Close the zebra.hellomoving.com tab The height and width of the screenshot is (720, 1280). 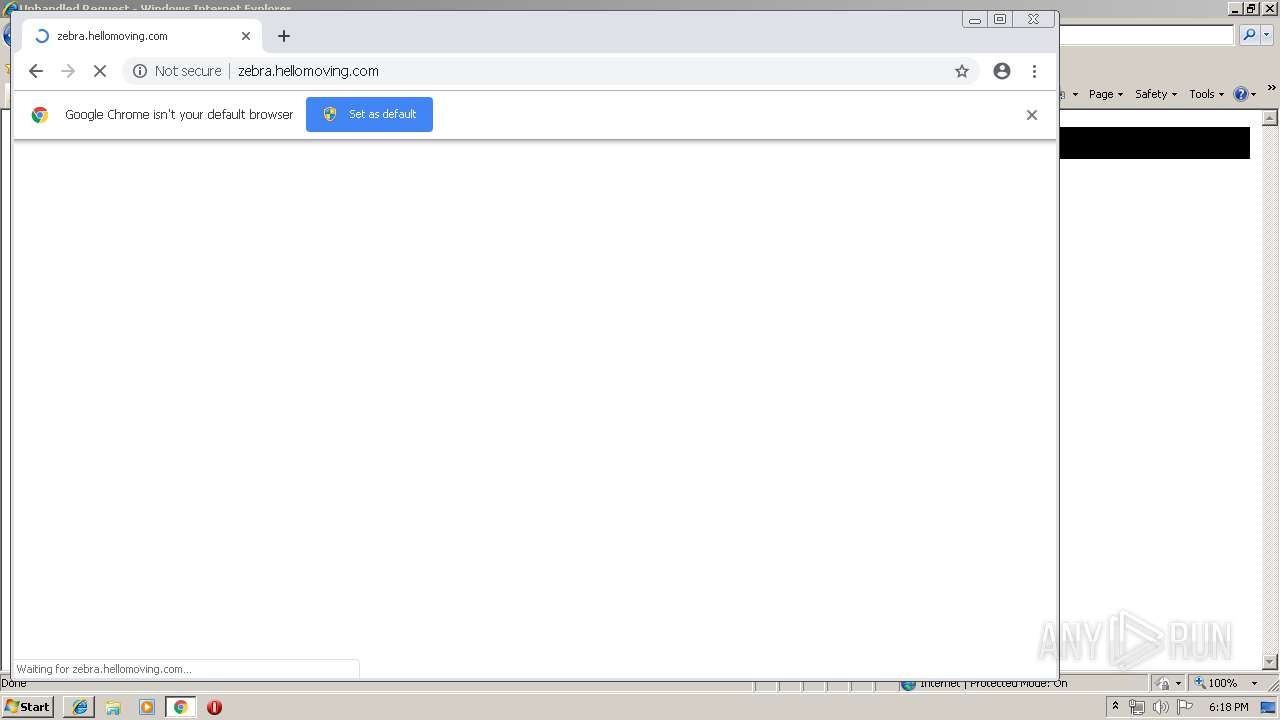246,36
